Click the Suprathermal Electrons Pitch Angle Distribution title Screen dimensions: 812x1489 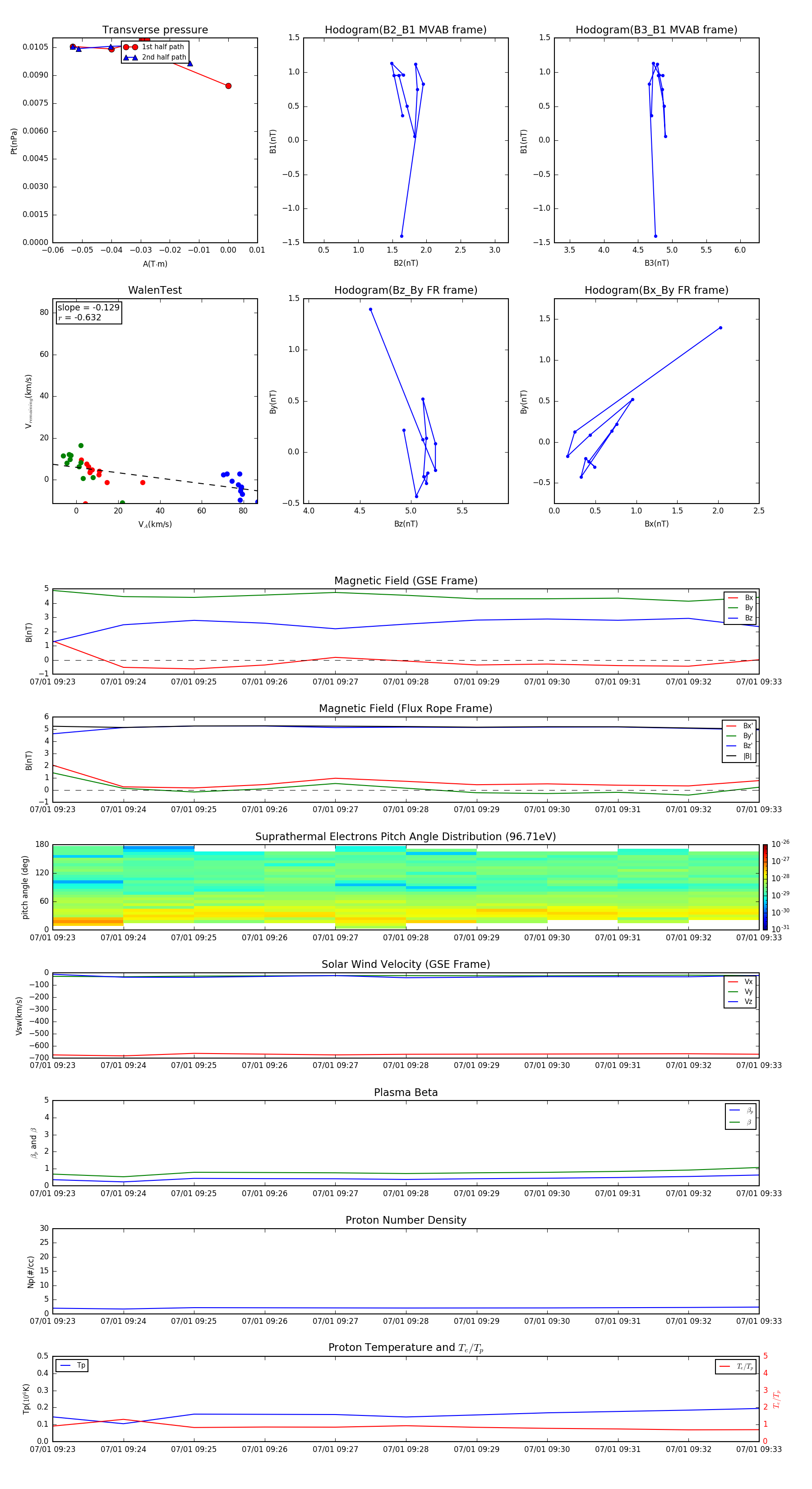(406, 837)
